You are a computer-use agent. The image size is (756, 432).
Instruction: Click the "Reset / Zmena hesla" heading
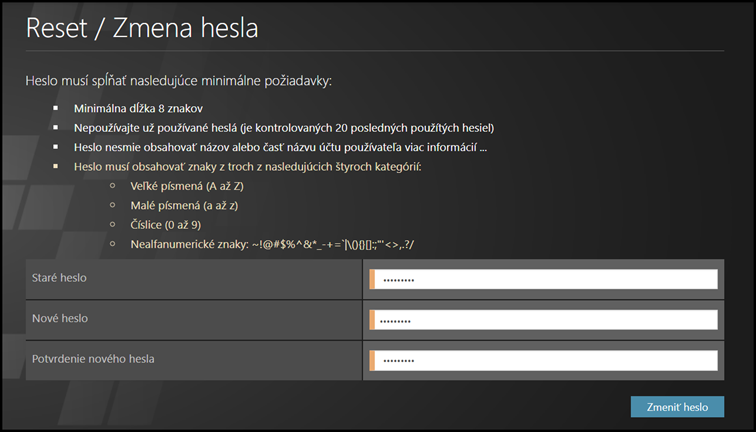point(142,28)
